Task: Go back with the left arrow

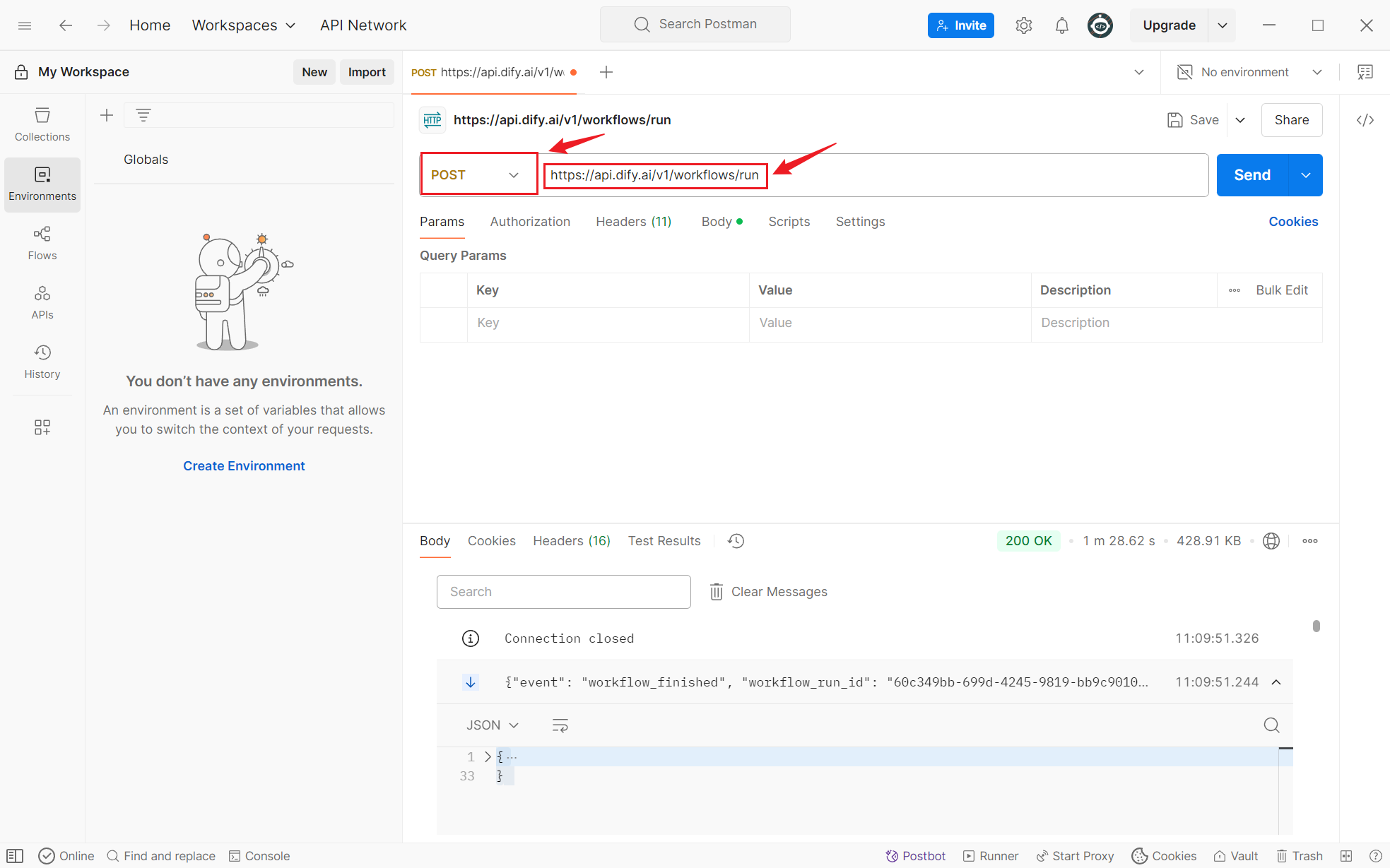Action: coord(66,25)
